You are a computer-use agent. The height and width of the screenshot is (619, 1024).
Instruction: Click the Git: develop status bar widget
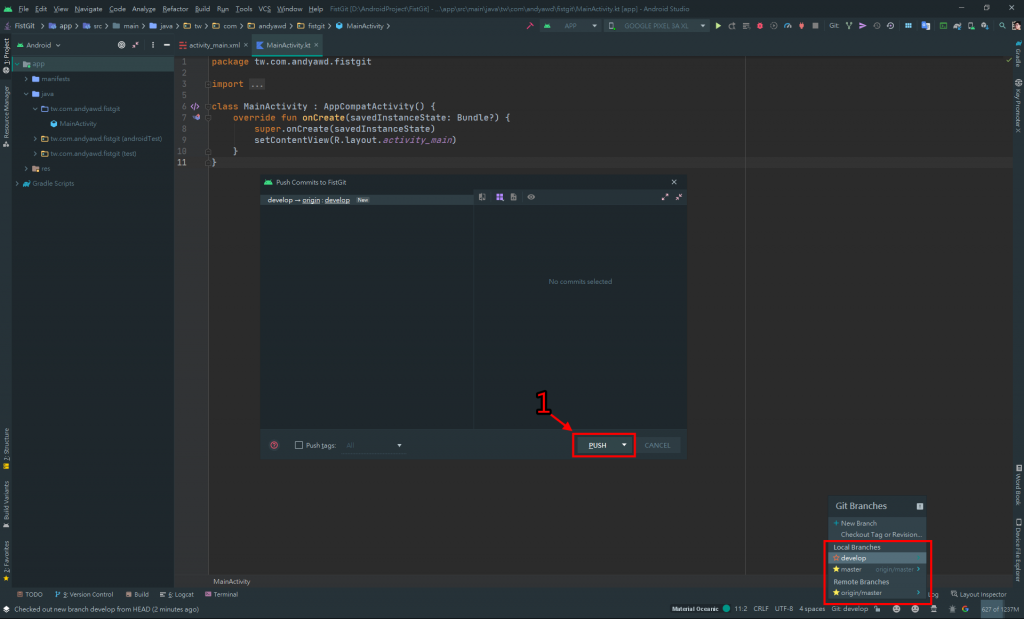850,609
